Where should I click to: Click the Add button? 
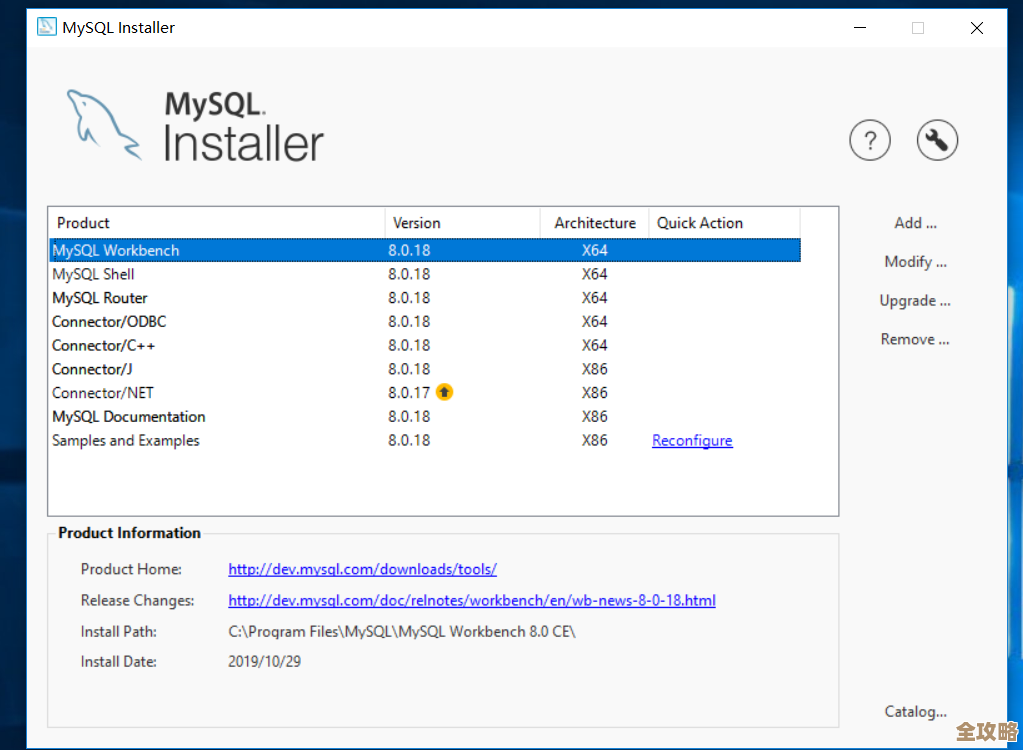coord(914,222)
